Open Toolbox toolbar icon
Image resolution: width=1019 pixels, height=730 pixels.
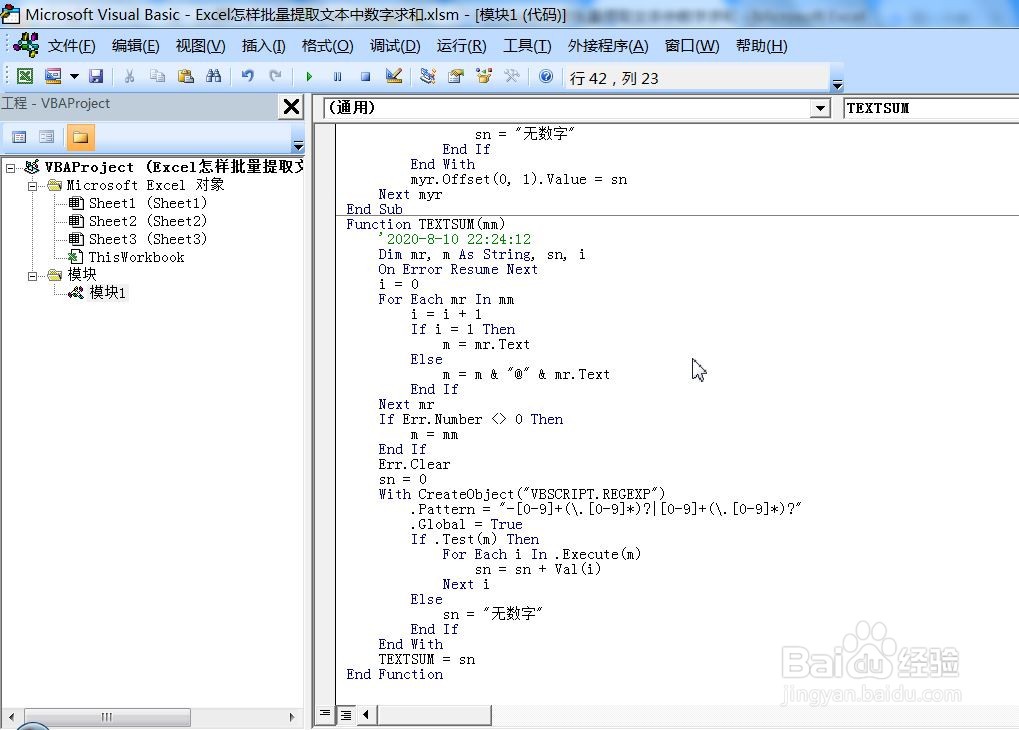pyautogui.click(x=512, y=76)
